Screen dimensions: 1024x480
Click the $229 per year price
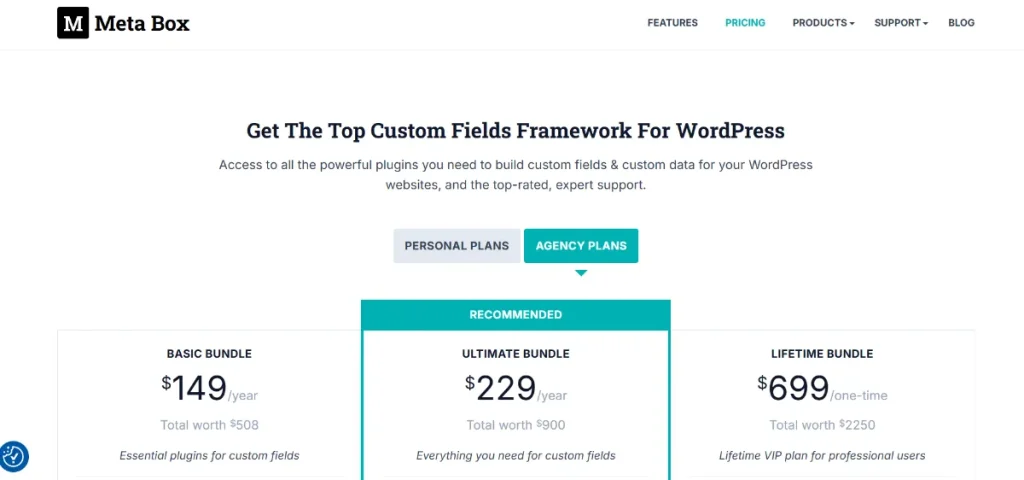515,388
